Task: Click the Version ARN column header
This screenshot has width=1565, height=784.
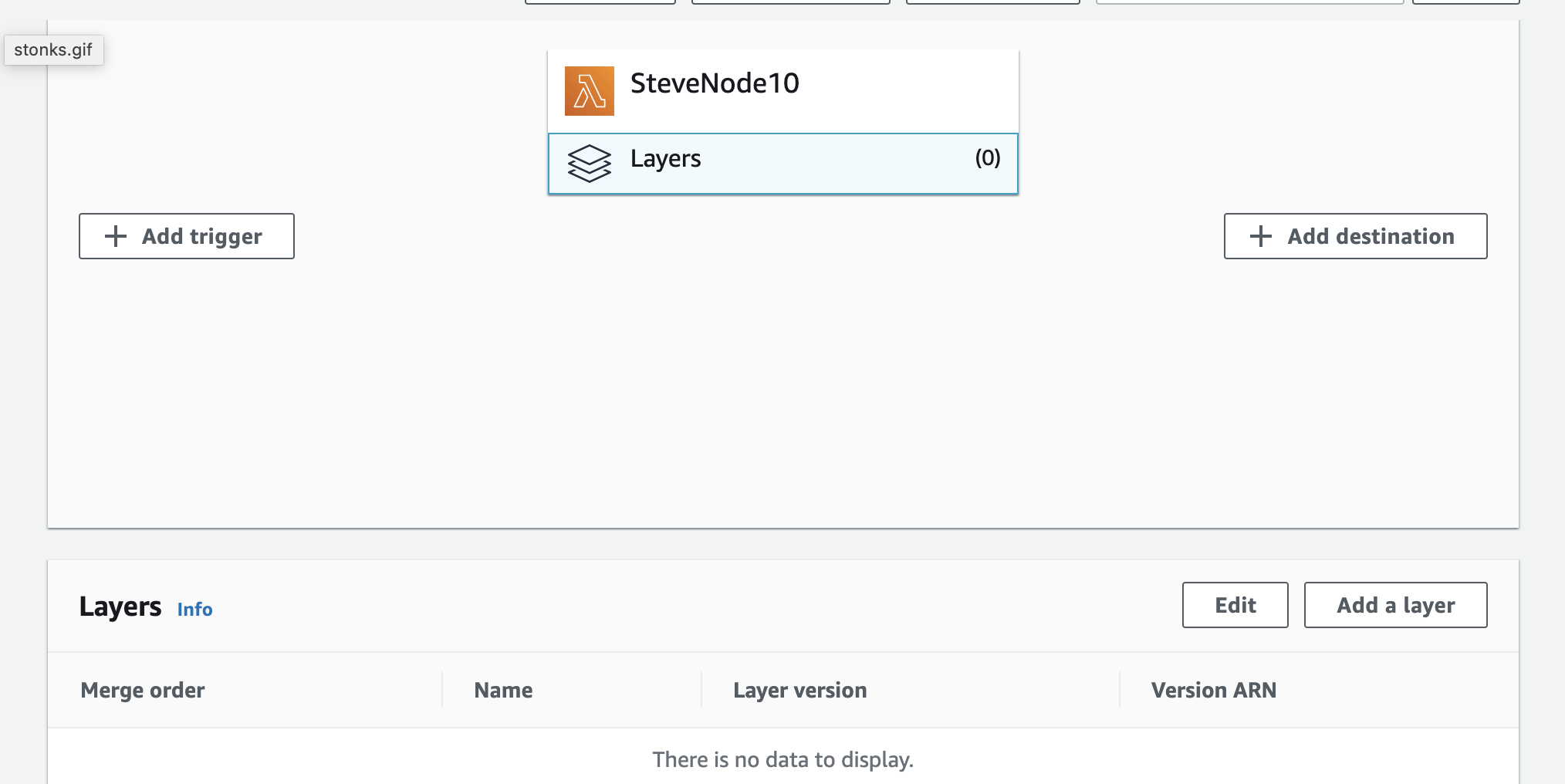Action: [x=1213, y=690]
